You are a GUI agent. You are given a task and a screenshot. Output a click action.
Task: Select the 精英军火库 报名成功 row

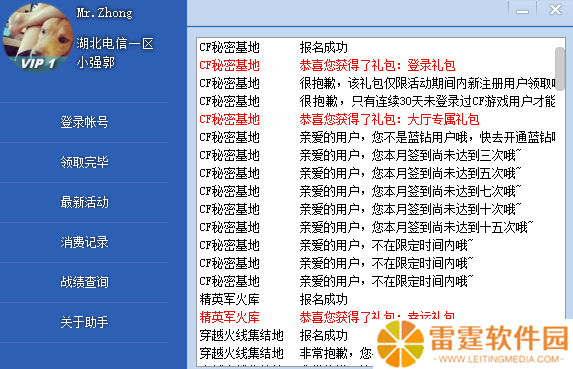[377, 300]
